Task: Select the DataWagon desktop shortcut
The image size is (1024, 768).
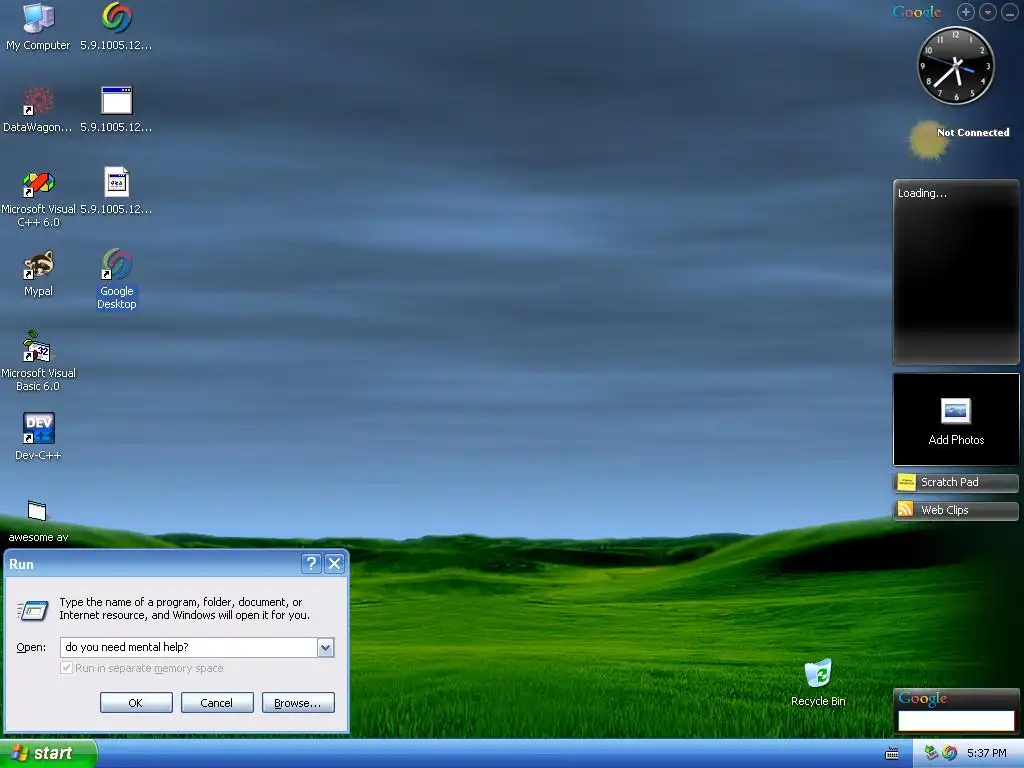Action: point(38,108)
